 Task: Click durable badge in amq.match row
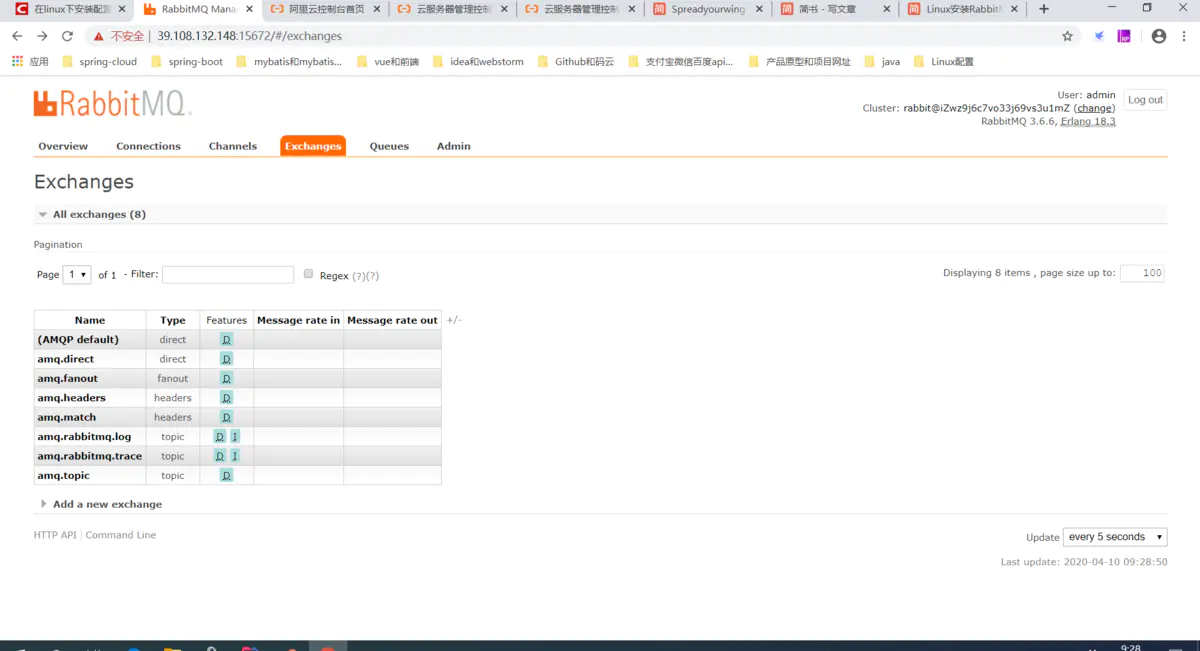click(x=227, y=417)
